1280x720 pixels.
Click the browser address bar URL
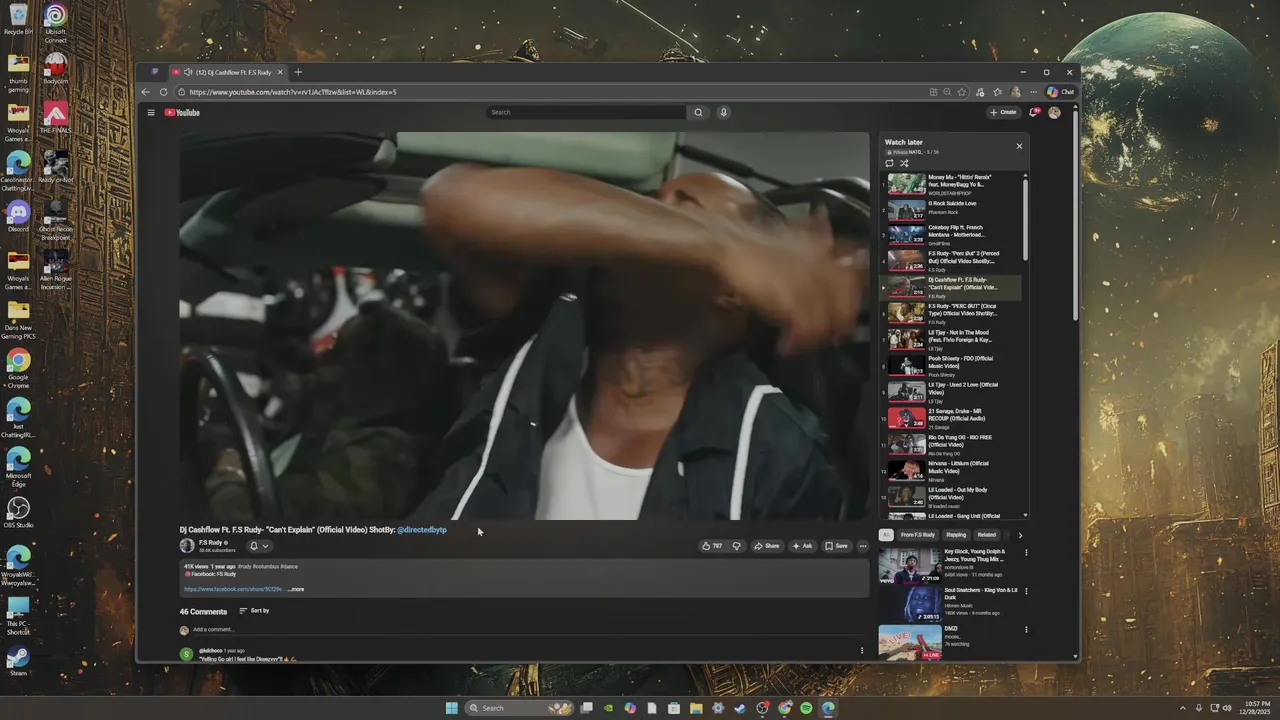coord(293,92)
